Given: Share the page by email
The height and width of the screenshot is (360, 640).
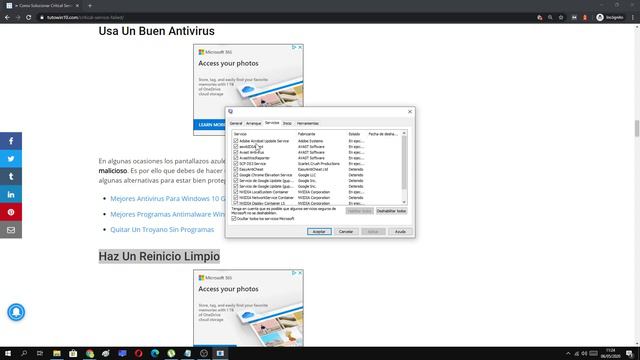Looking at the screenshot, I should point(11,230).
